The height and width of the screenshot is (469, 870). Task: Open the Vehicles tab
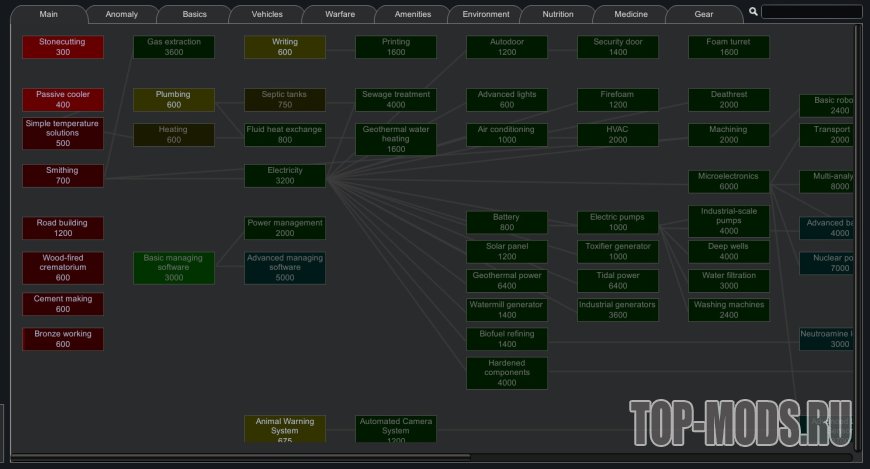tap(267, 15)
